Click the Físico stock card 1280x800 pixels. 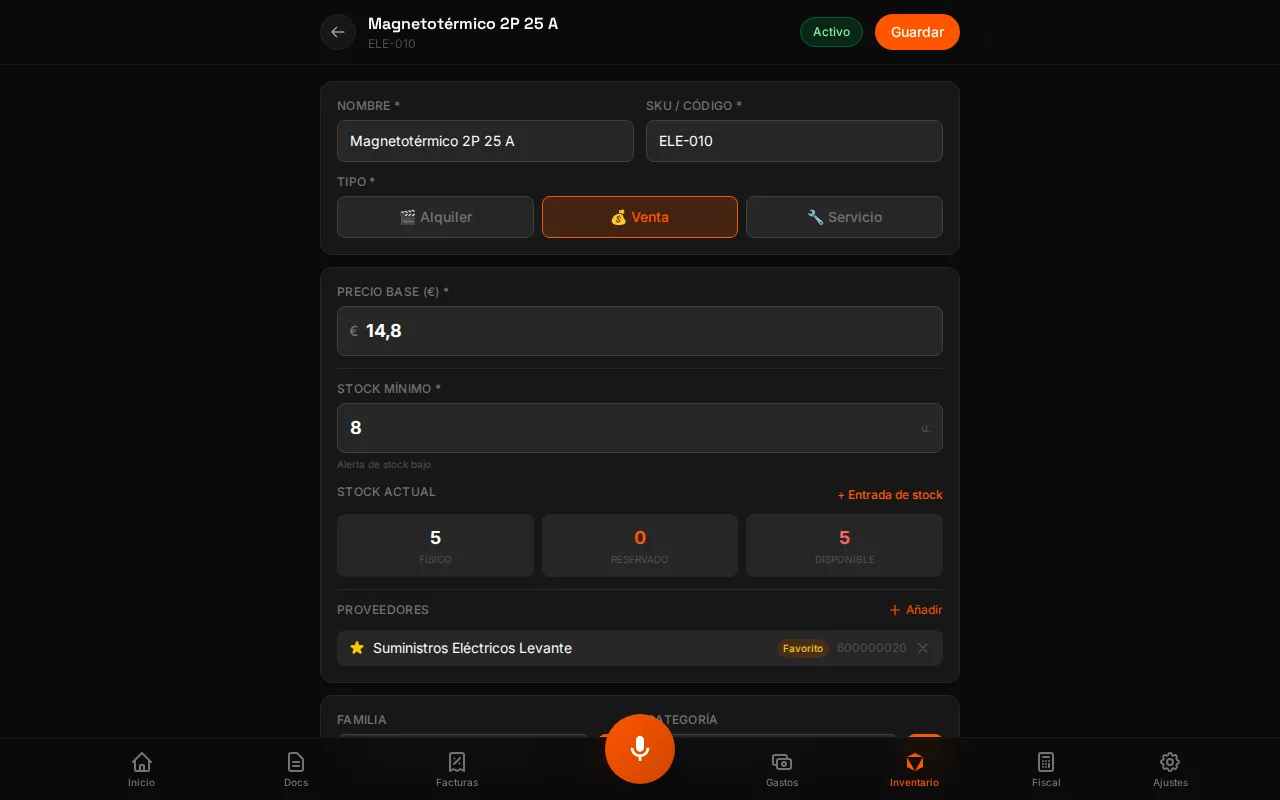coord(435,545)
